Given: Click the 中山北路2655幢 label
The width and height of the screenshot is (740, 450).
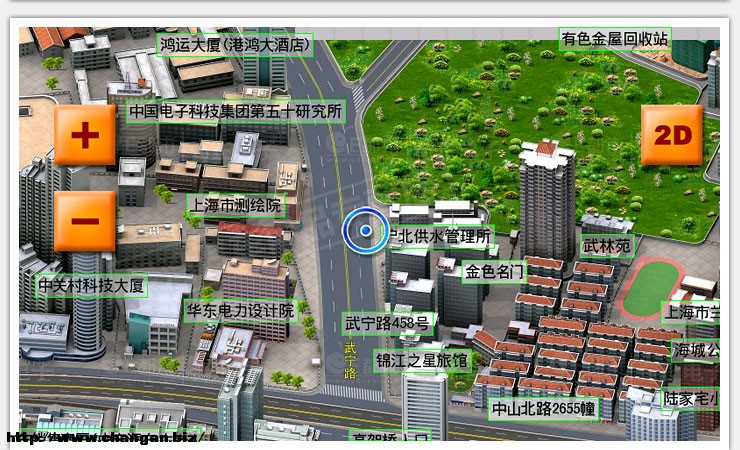Looking at the screenshot, I should pos(543,408).
